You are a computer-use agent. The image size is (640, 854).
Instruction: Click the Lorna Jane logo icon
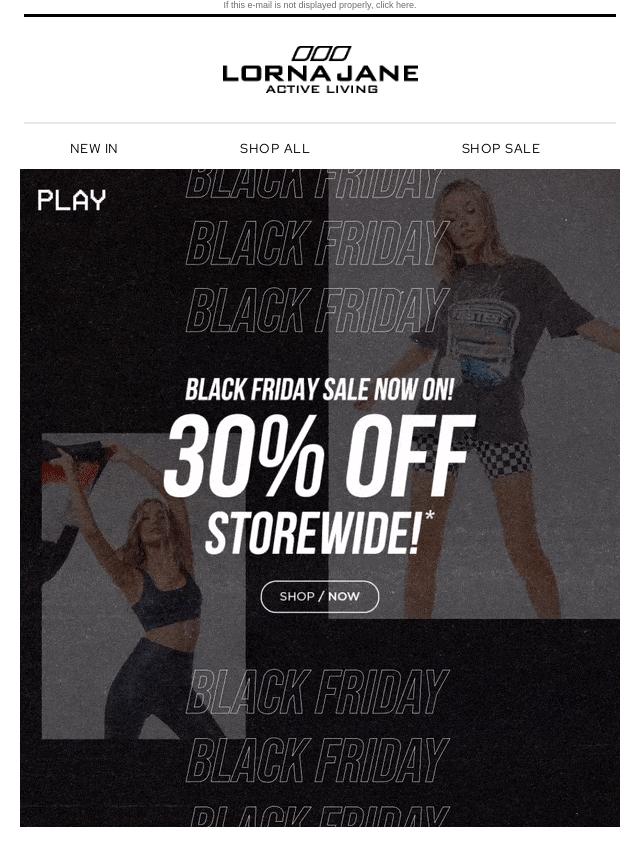pos(321,53)
